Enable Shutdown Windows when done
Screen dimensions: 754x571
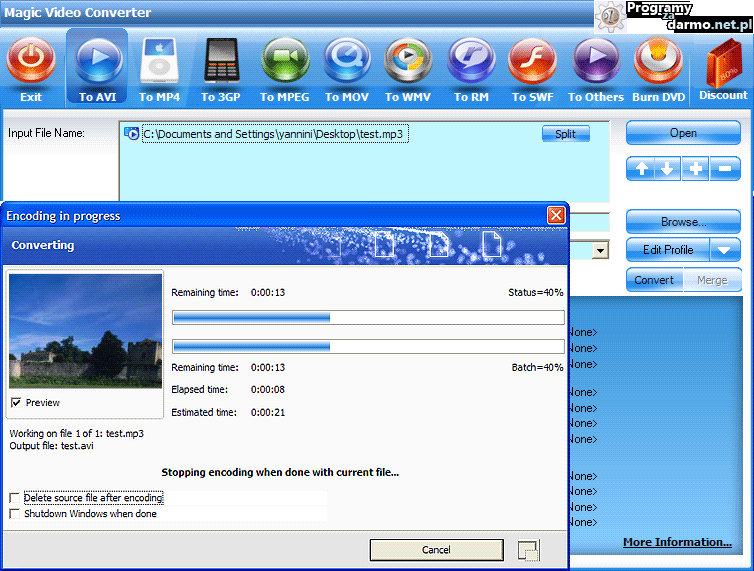point(14,514)
